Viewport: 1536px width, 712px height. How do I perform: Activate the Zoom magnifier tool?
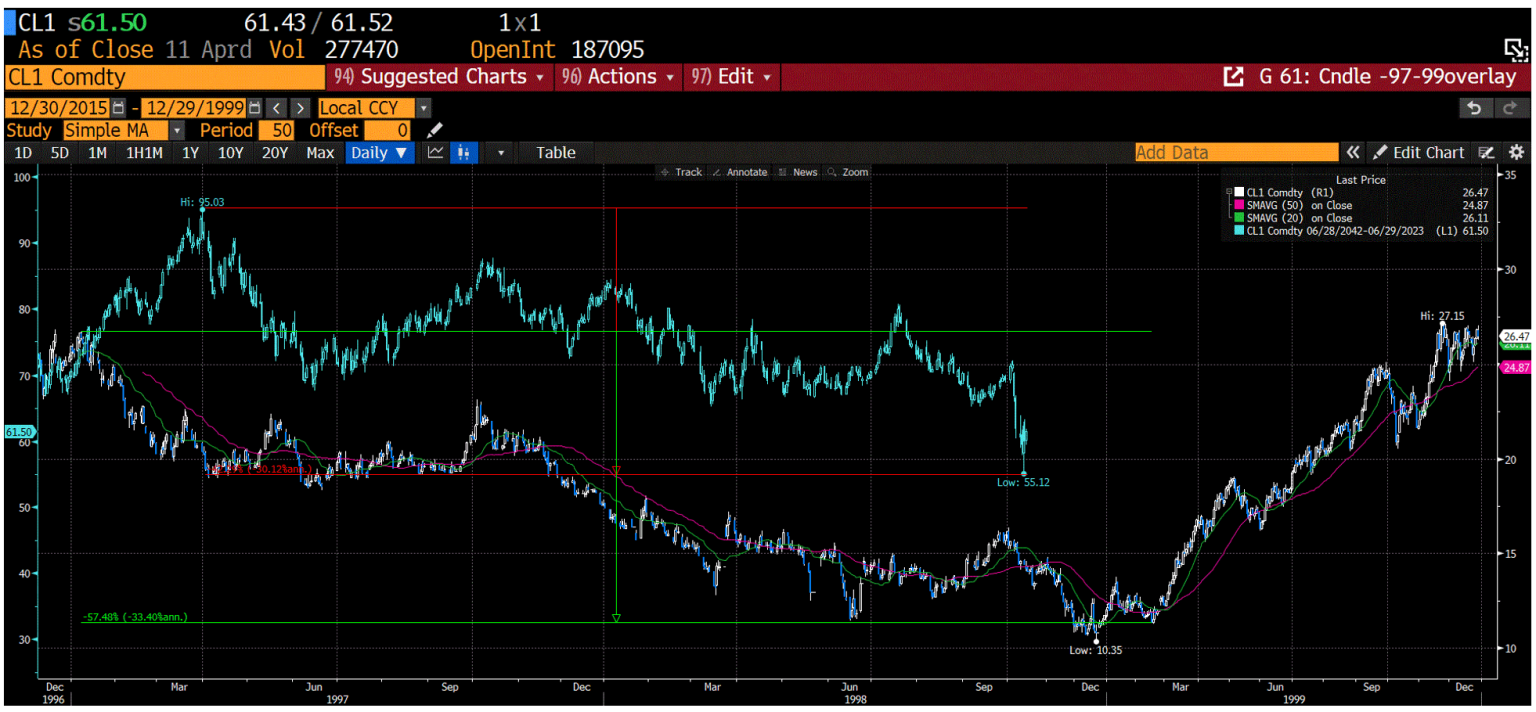coord(852,172)
